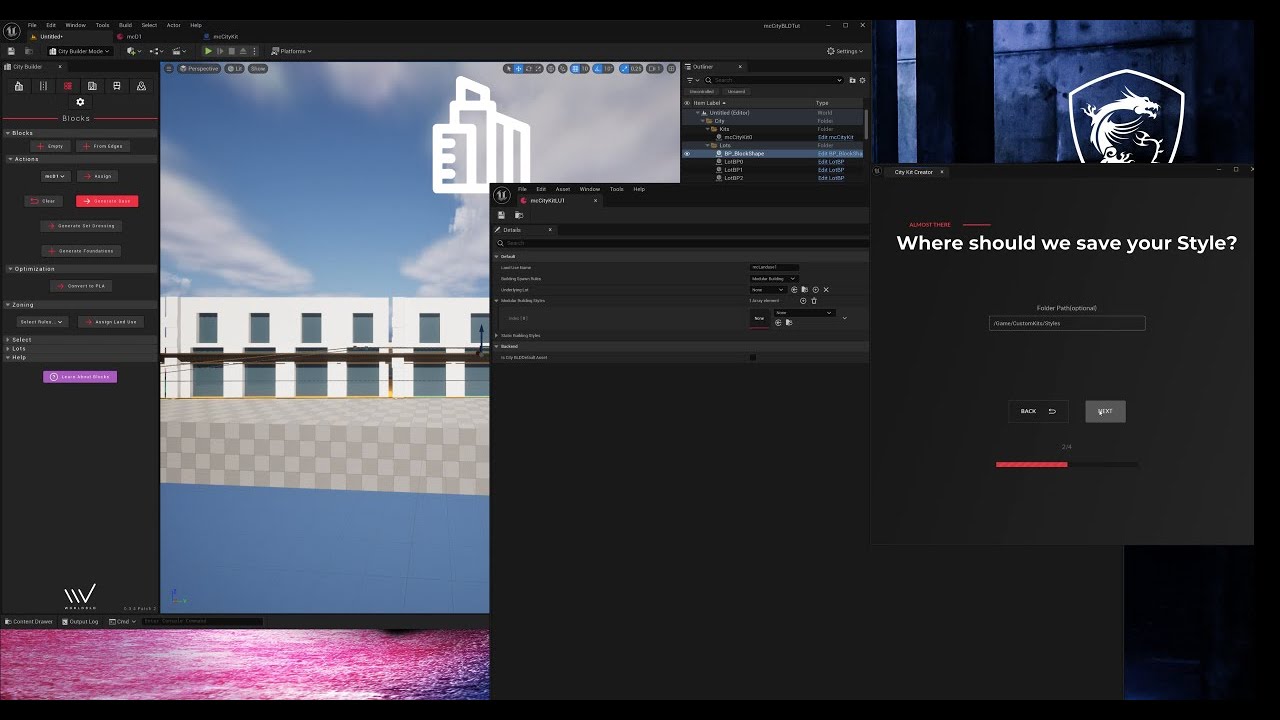Click NEXT in City Kit Creator

1105,411
